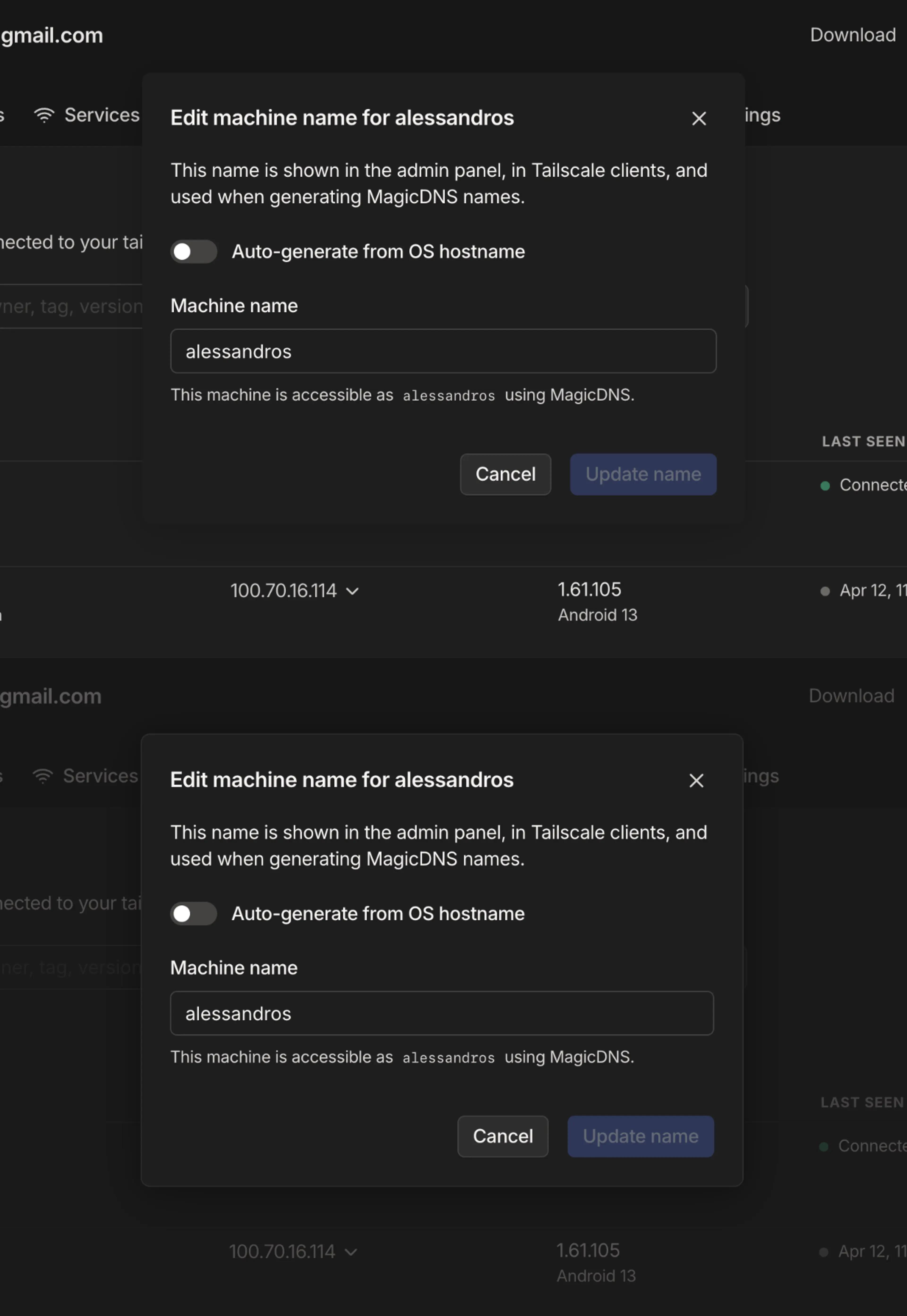
Task: Click the Download link at the top
Action: click(852, 35)
